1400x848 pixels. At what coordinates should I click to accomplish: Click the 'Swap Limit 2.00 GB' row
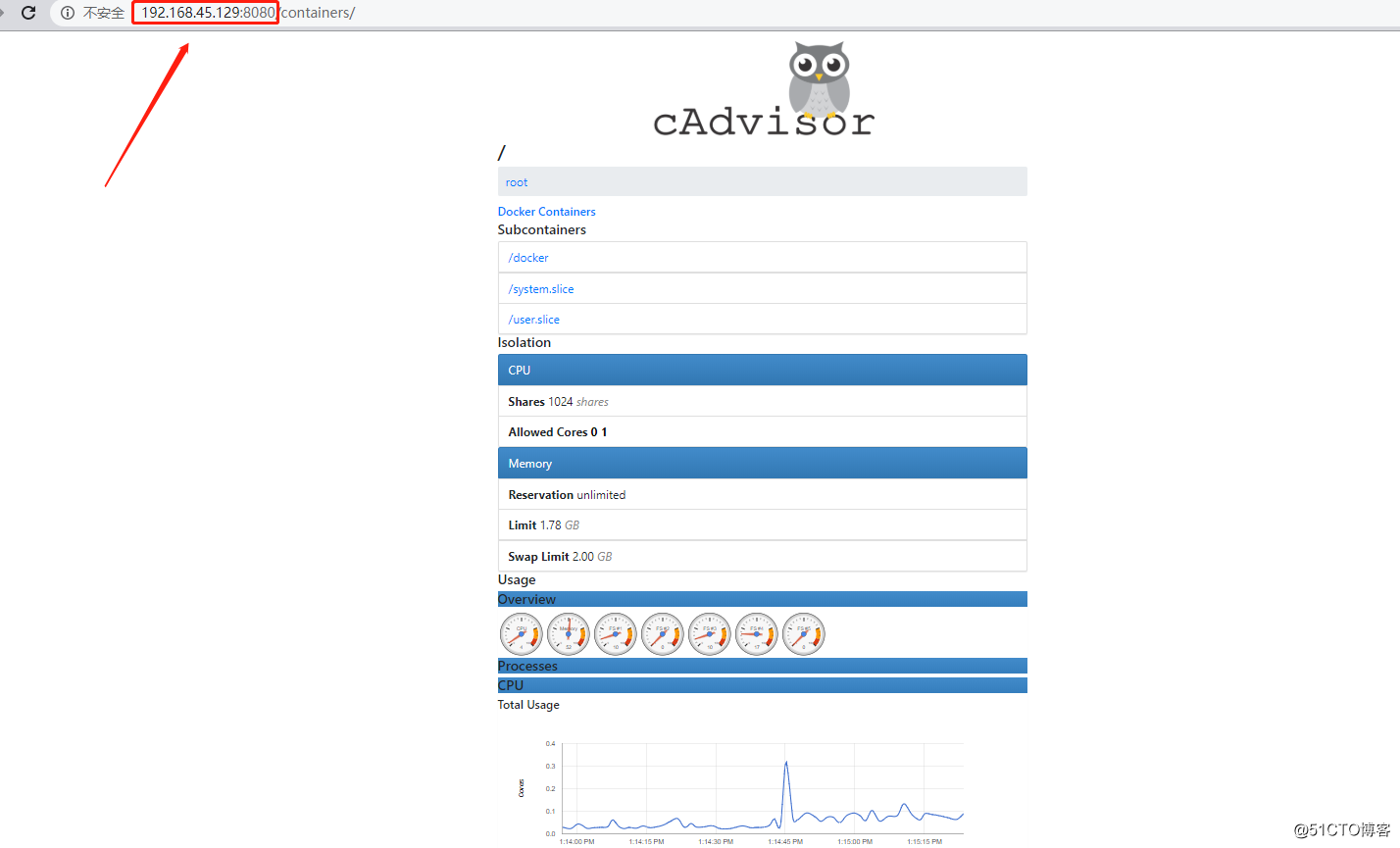762,556
